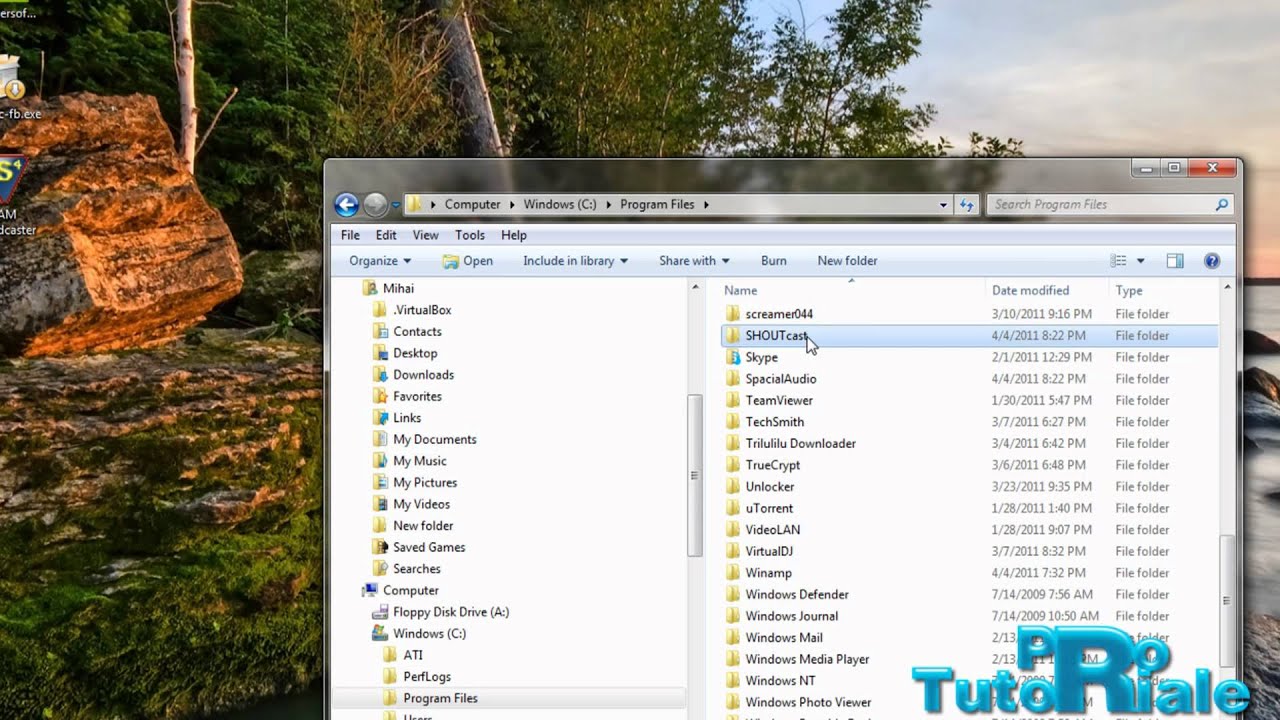Open the View menu

coord(426,235)
